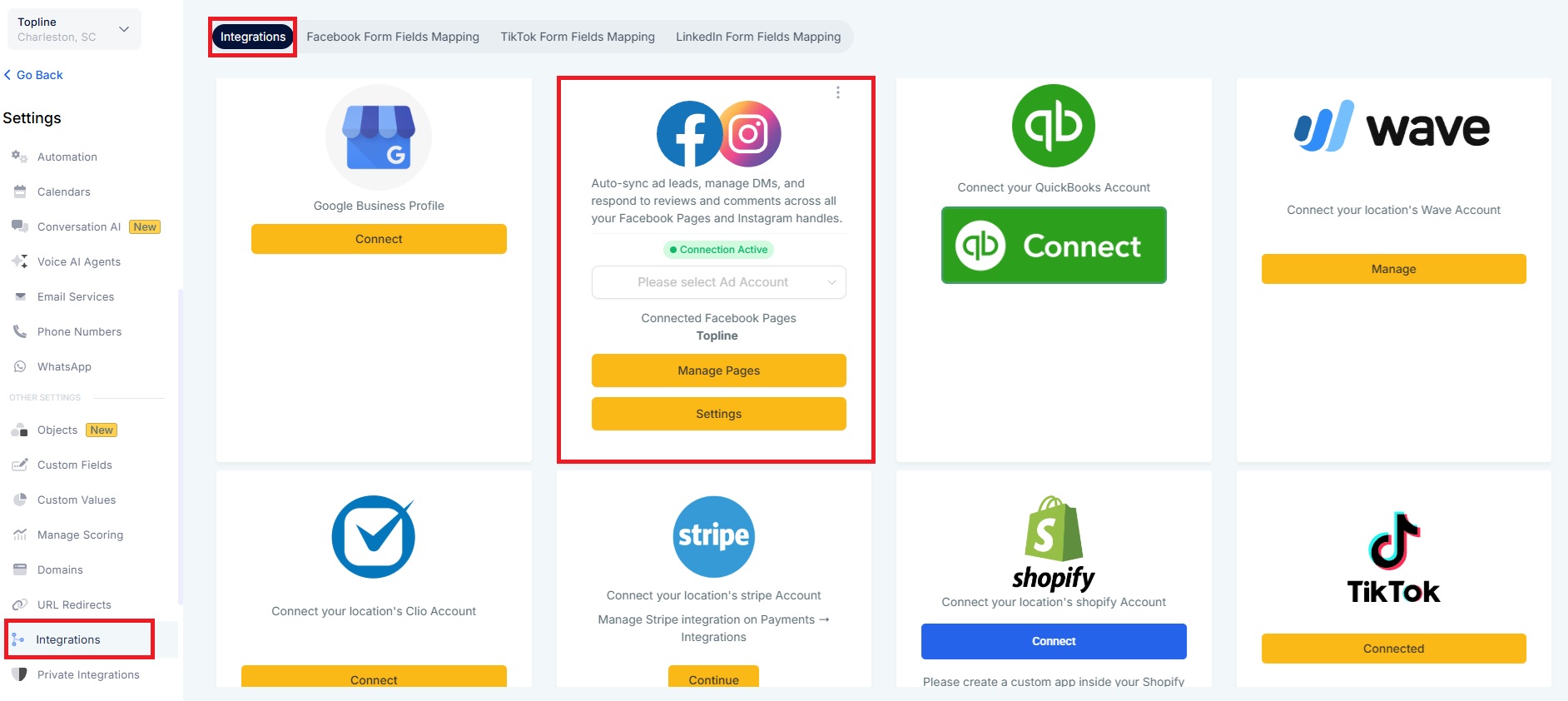Click the WhatsApp icon in sidebar
Viewport: 1568px width, 701px height.
[x=20, y=366]
